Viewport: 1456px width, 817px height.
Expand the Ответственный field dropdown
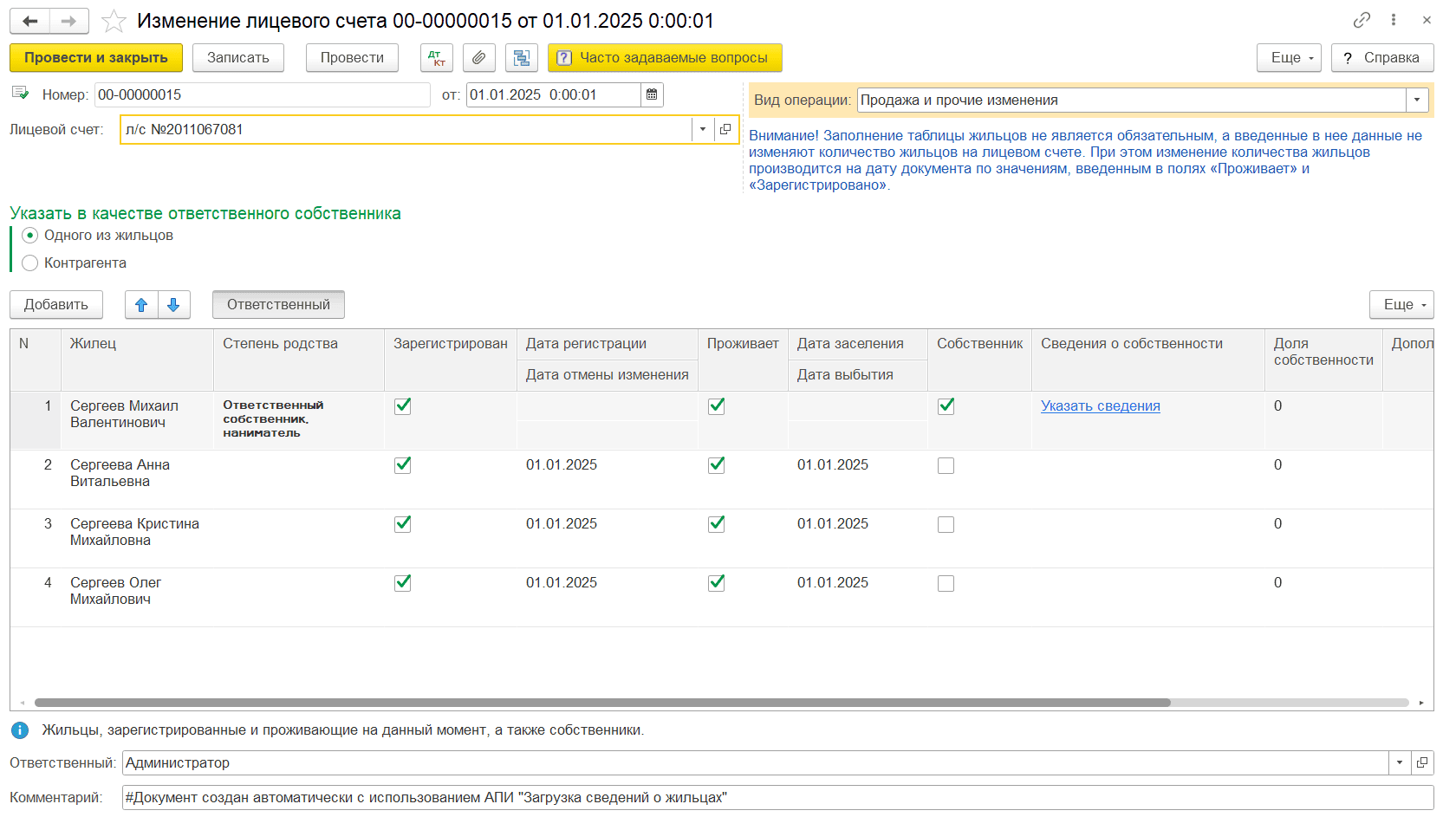pyautogui.click(x=1399, y=763)
